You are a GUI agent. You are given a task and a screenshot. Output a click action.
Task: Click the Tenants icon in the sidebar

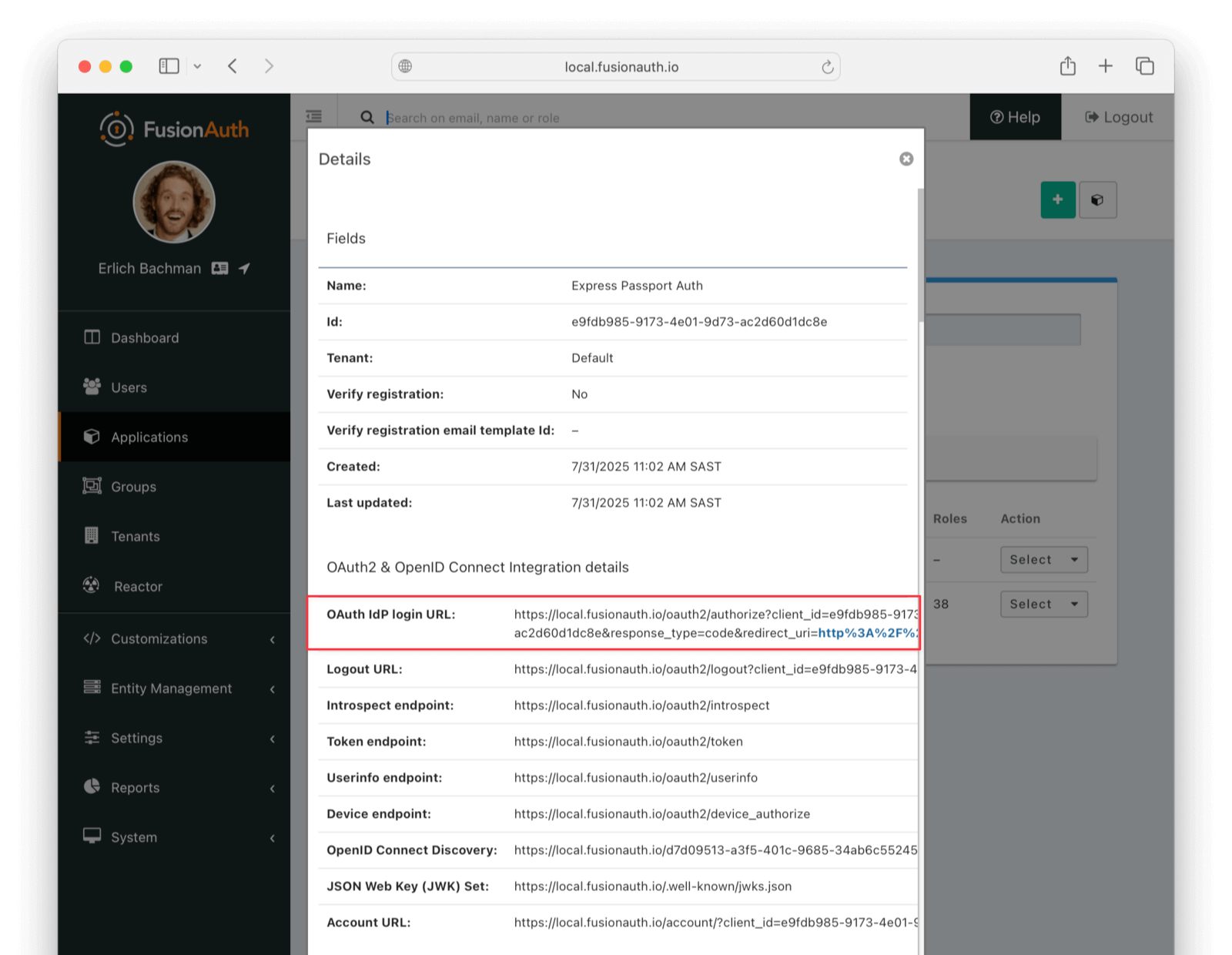coord(91,536)
